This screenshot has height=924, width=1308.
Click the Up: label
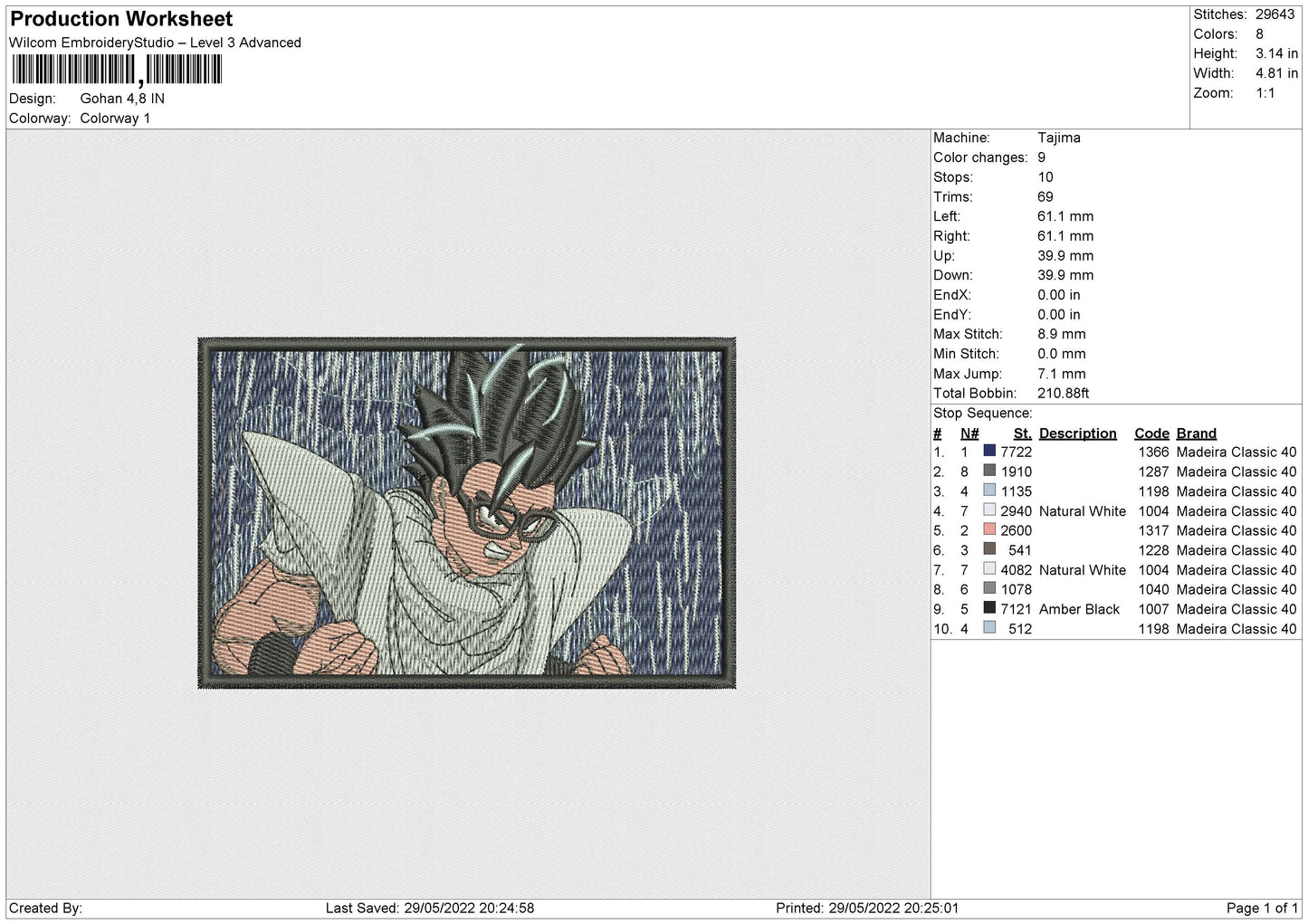[x=944, y=256]
